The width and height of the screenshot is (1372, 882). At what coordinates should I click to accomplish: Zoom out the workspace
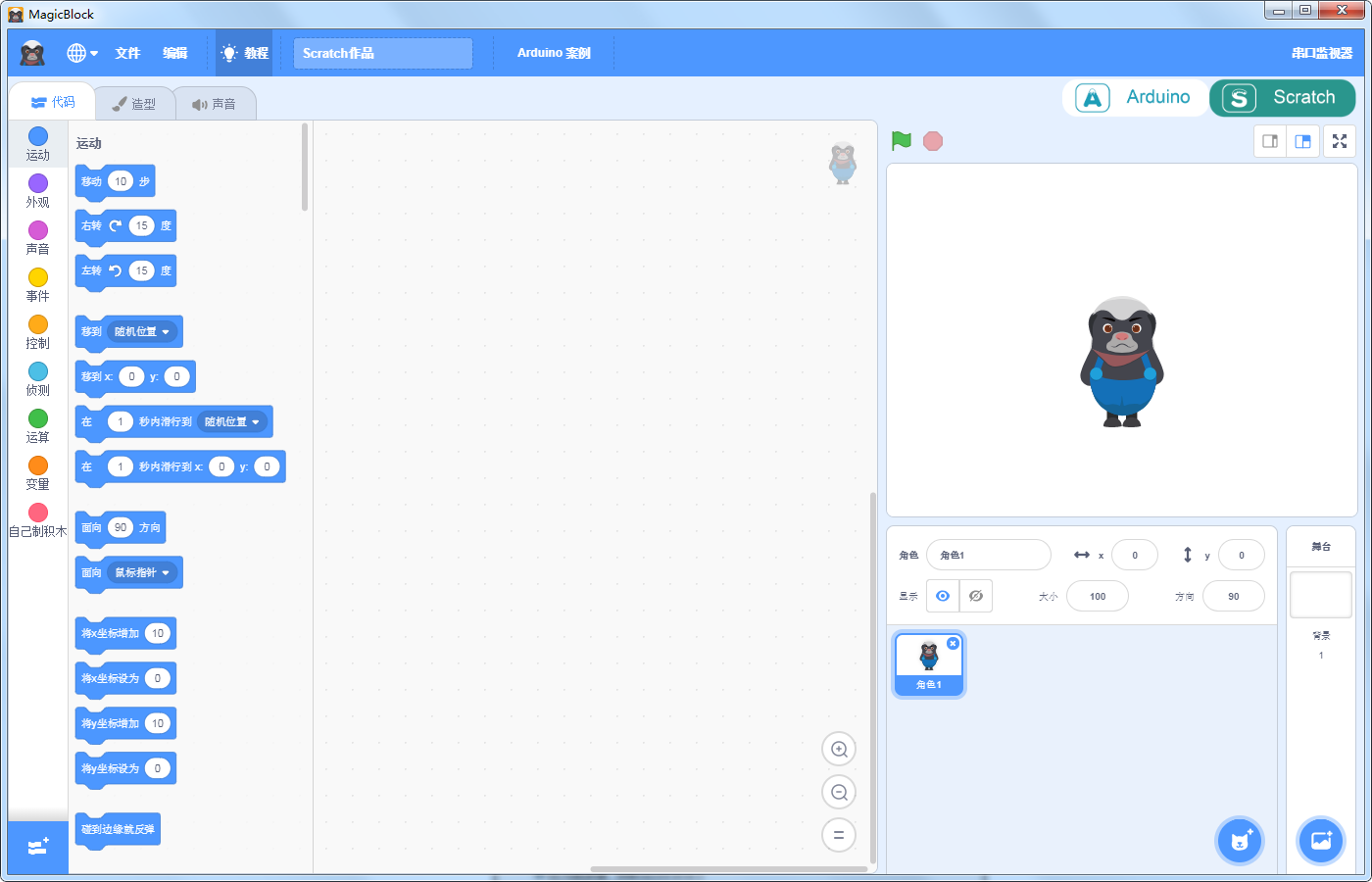pyautogui.click(x=839, y=793)
